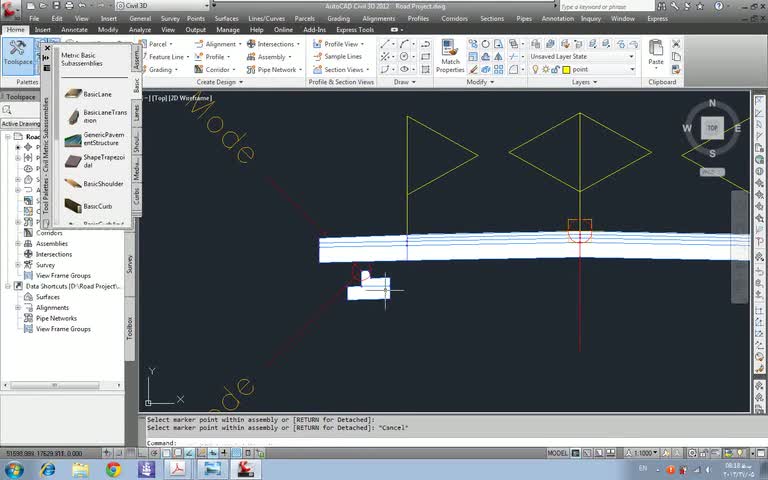Open the Corridors menu
Image resolution: width=768 pixels, height=480 pixels.
click(454, 19)
